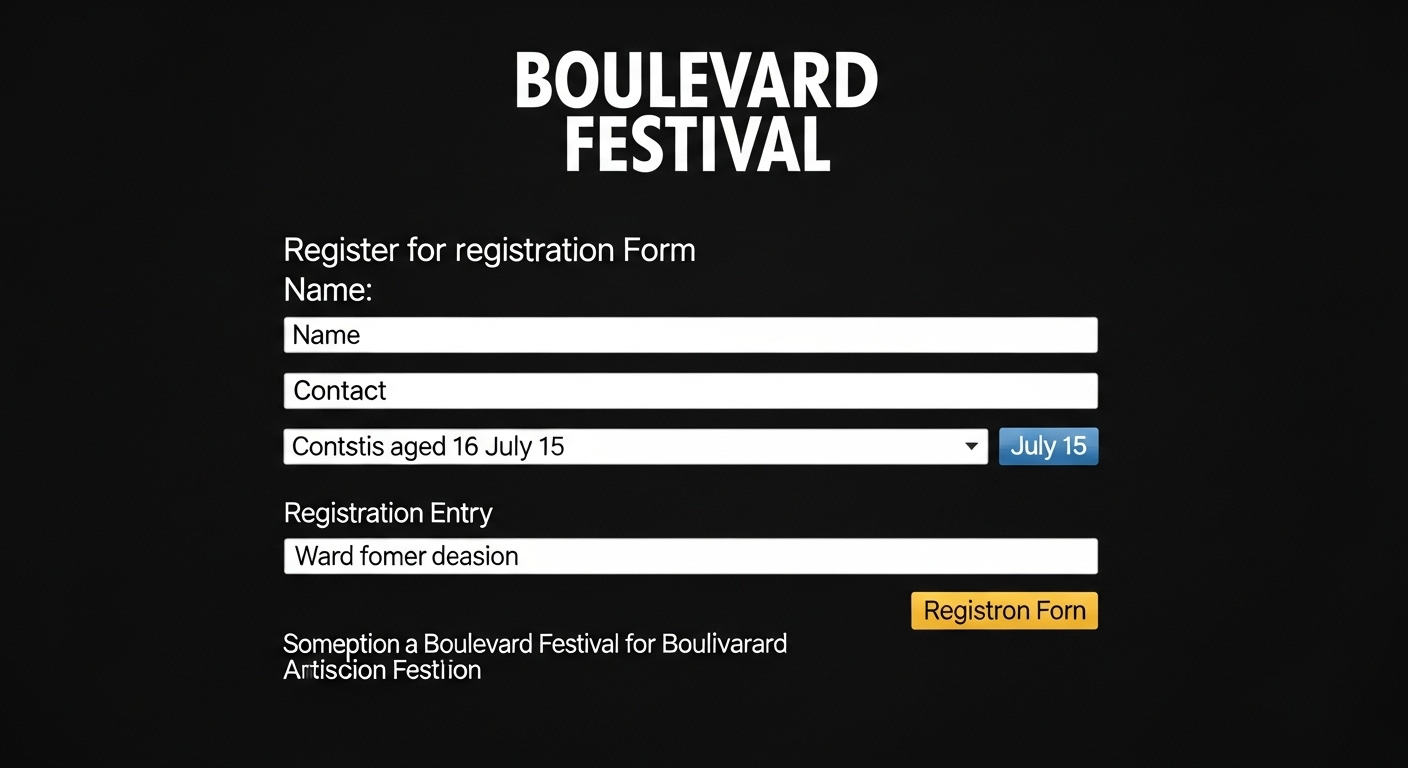Click the "Contact" placeholder text

pyautogui.click(x=340, y=391)
